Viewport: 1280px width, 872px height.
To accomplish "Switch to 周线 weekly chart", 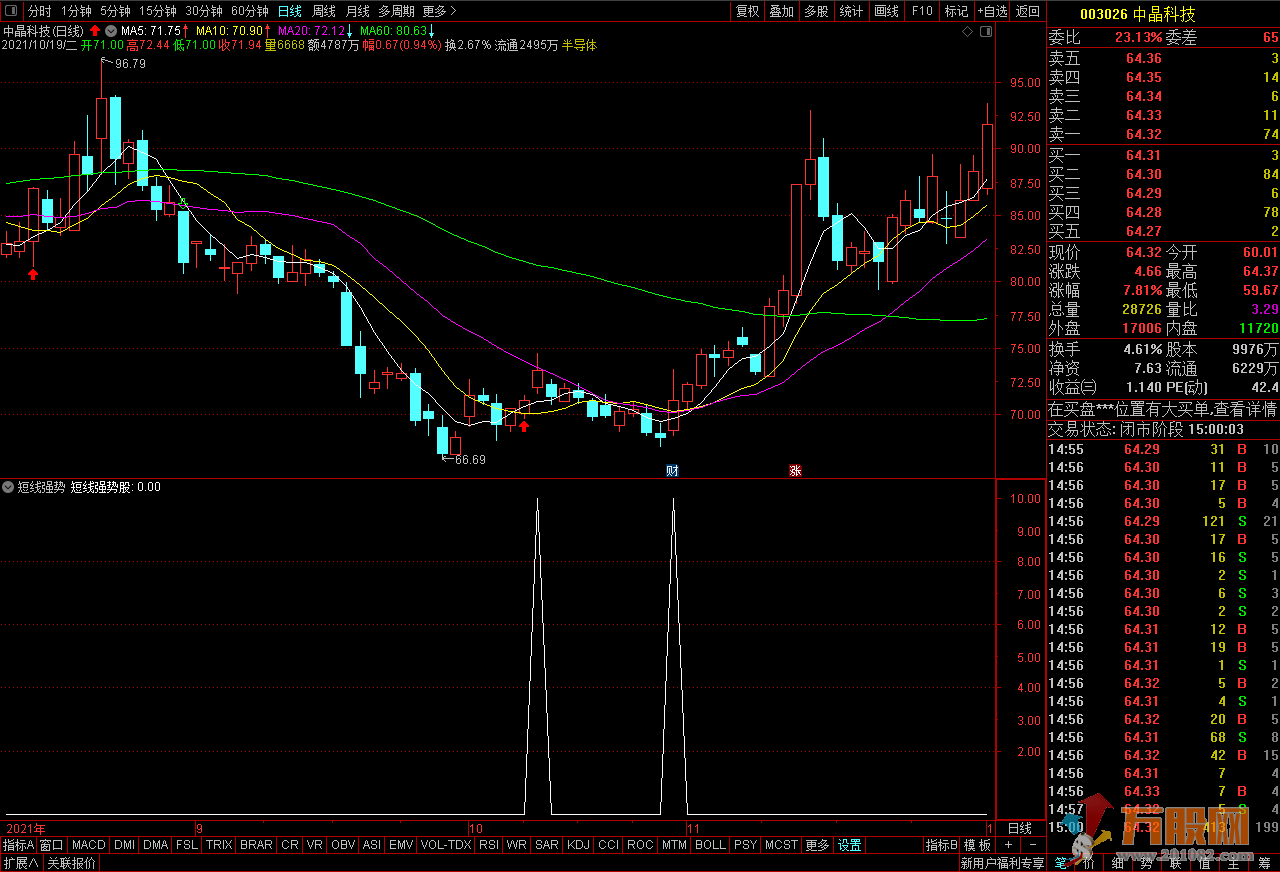I will click(324, 11).
